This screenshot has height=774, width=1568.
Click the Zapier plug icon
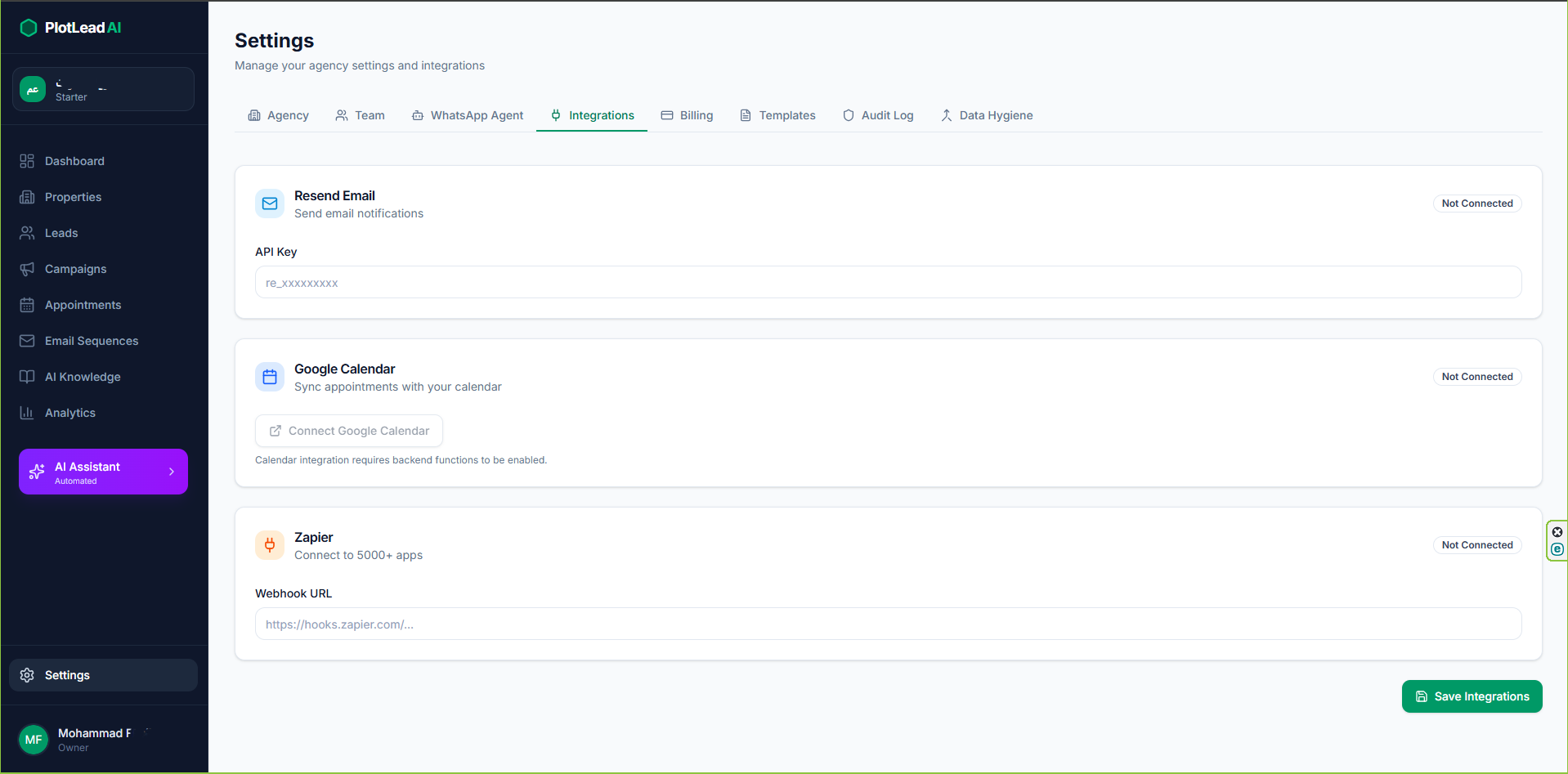[270, 545]
